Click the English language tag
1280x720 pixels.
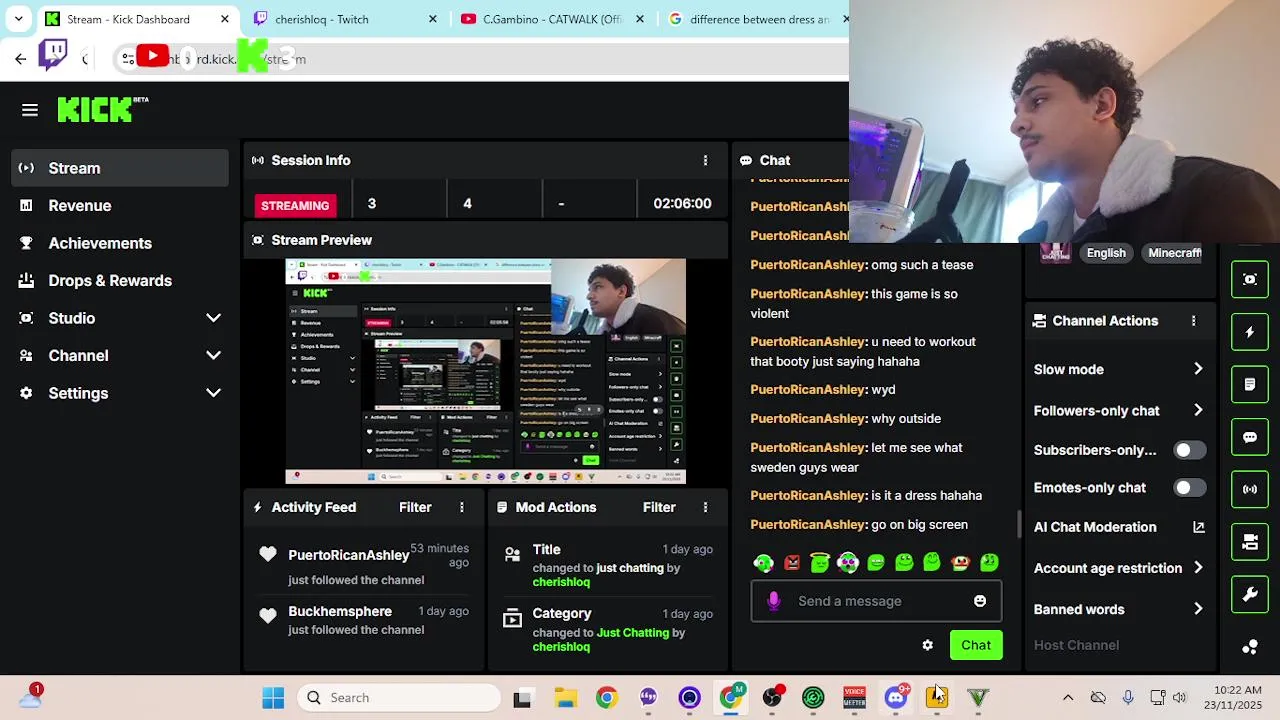1106,253
